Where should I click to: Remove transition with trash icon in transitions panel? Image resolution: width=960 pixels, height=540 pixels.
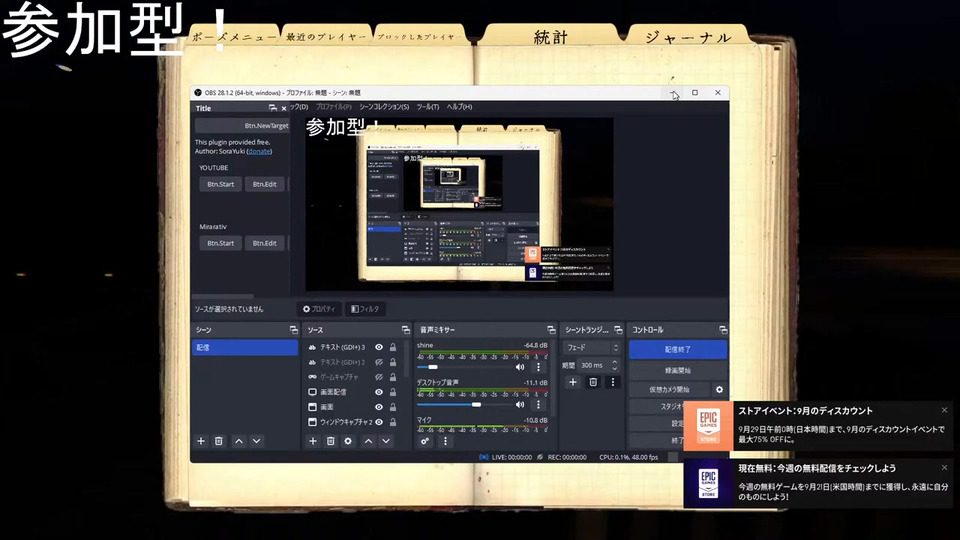point(593,382)
